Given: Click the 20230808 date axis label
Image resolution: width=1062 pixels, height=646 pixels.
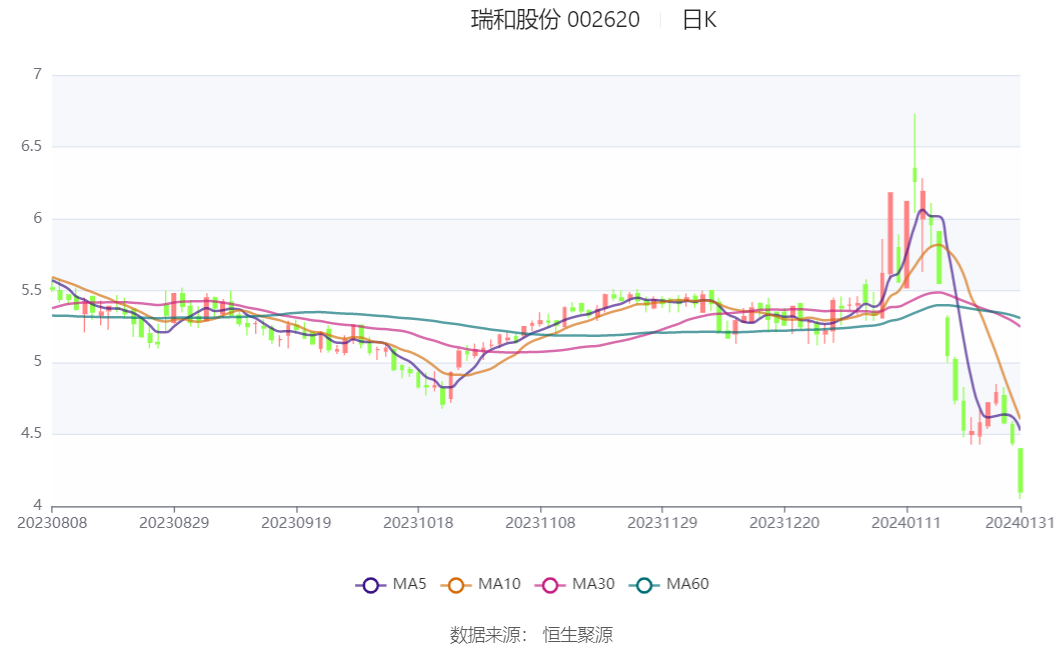Looking at the screenshot, I should pos(52,523).
